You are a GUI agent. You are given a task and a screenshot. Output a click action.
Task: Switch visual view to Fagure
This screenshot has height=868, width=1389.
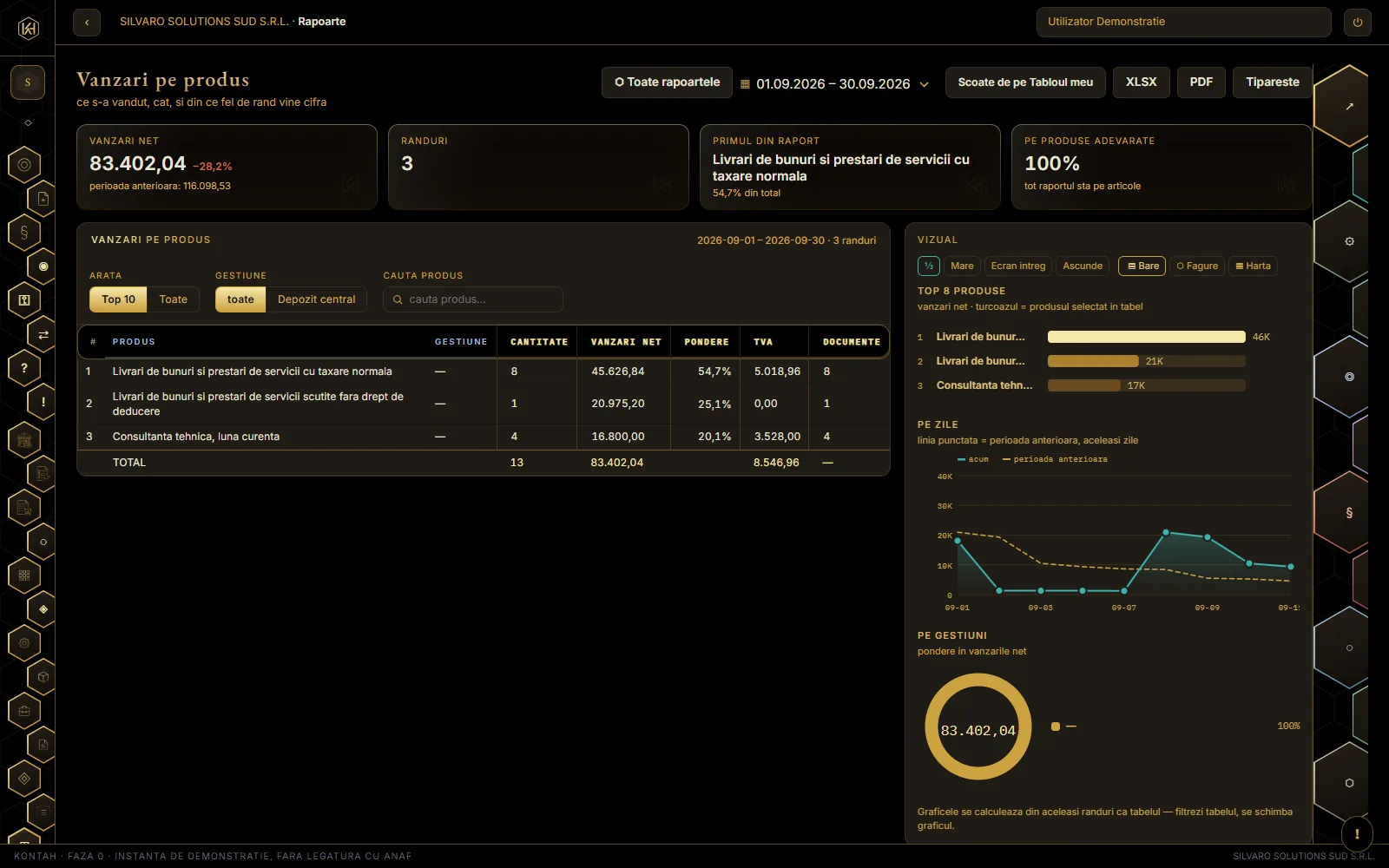[1197, 266]
